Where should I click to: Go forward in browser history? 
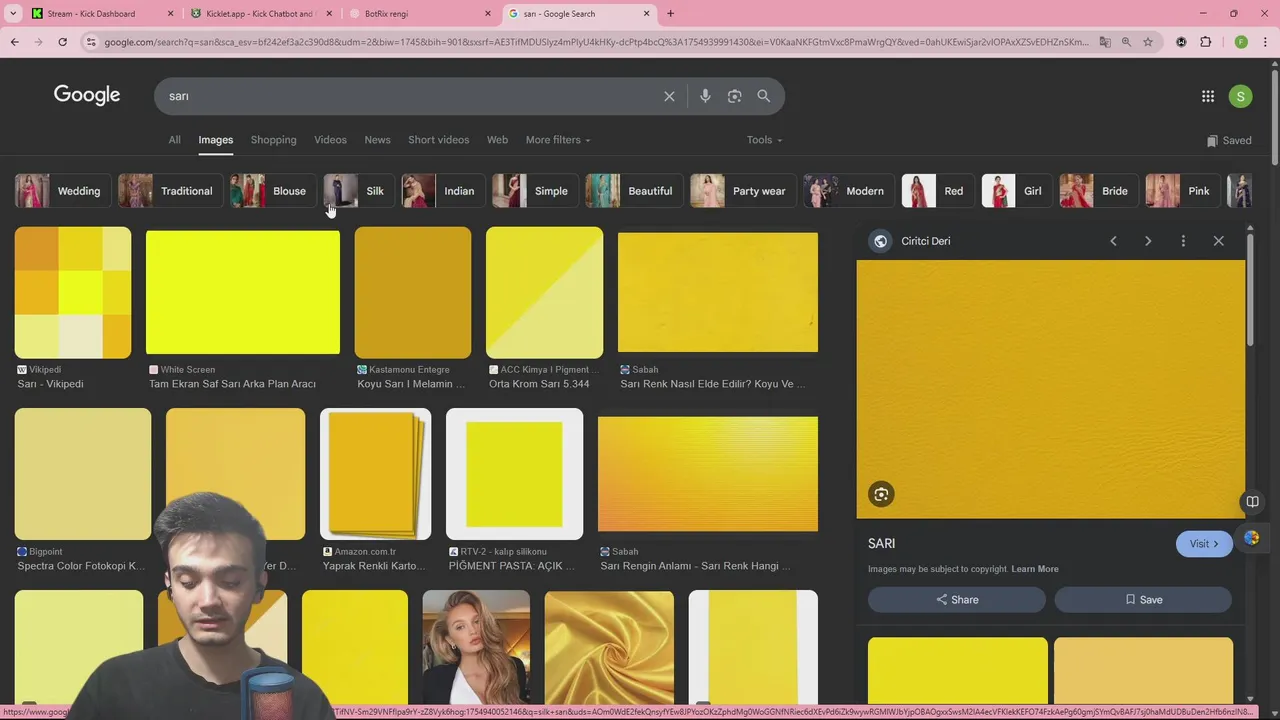(x=38, y=42)
